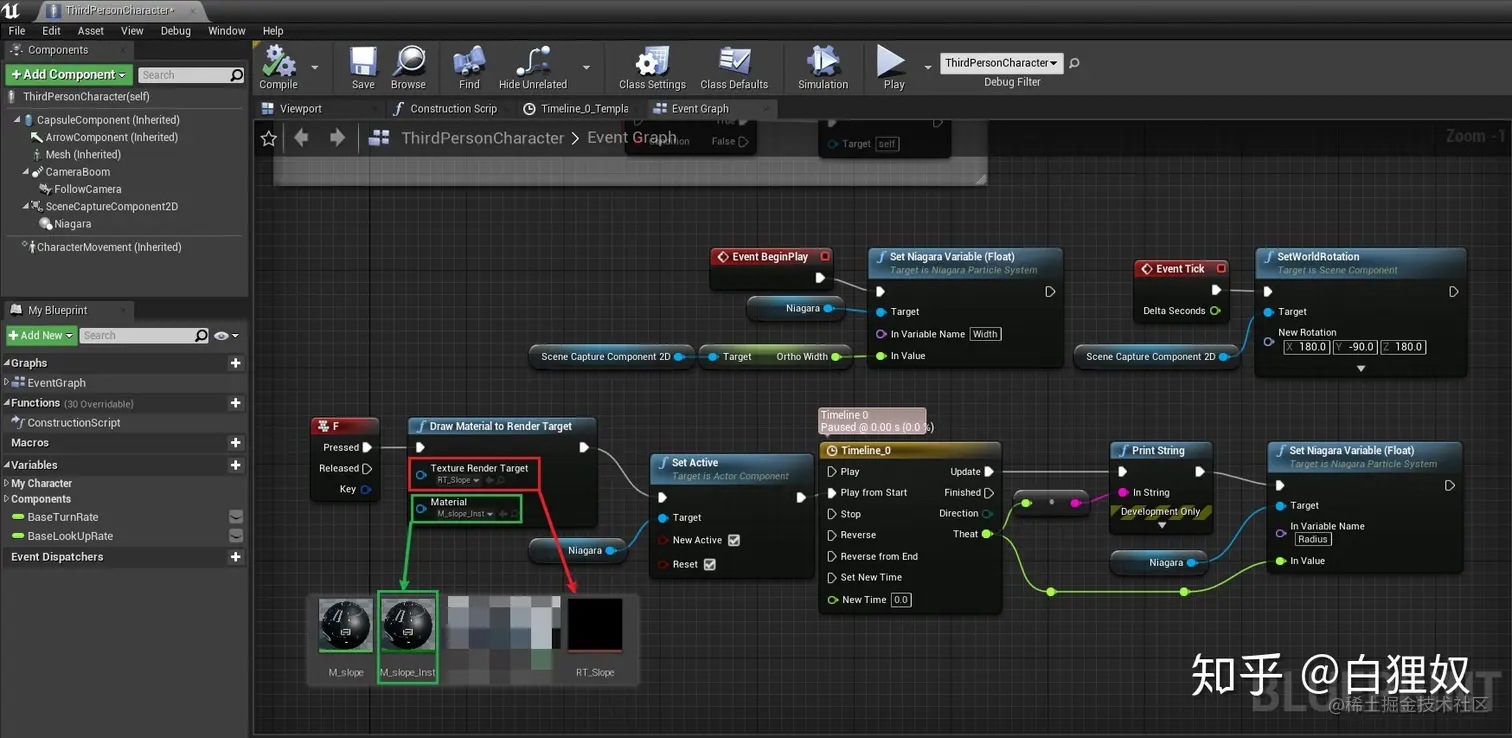The image size is (1512, 738).
Task: Click the search magnifier in Components search box
Action: tap(237, 75)
